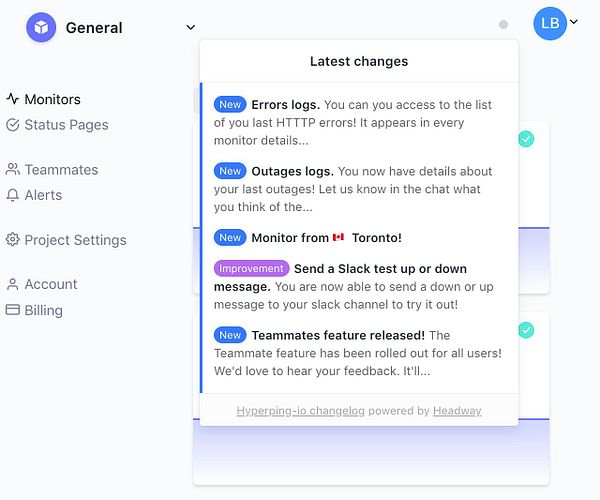Click the Alerts bell icon
The height and width of the screenshot is (500, 600).
[13, 195]
